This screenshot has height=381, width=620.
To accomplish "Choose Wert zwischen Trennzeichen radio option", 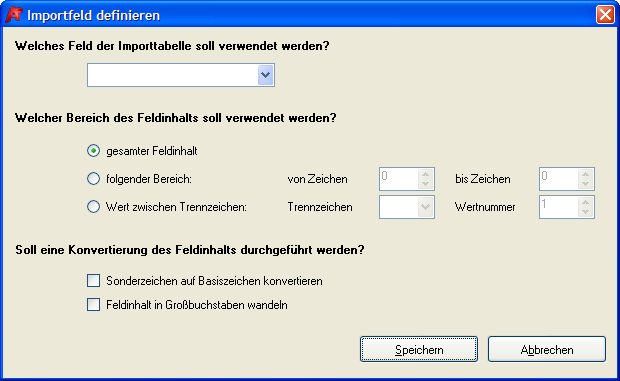I will 93,206.
